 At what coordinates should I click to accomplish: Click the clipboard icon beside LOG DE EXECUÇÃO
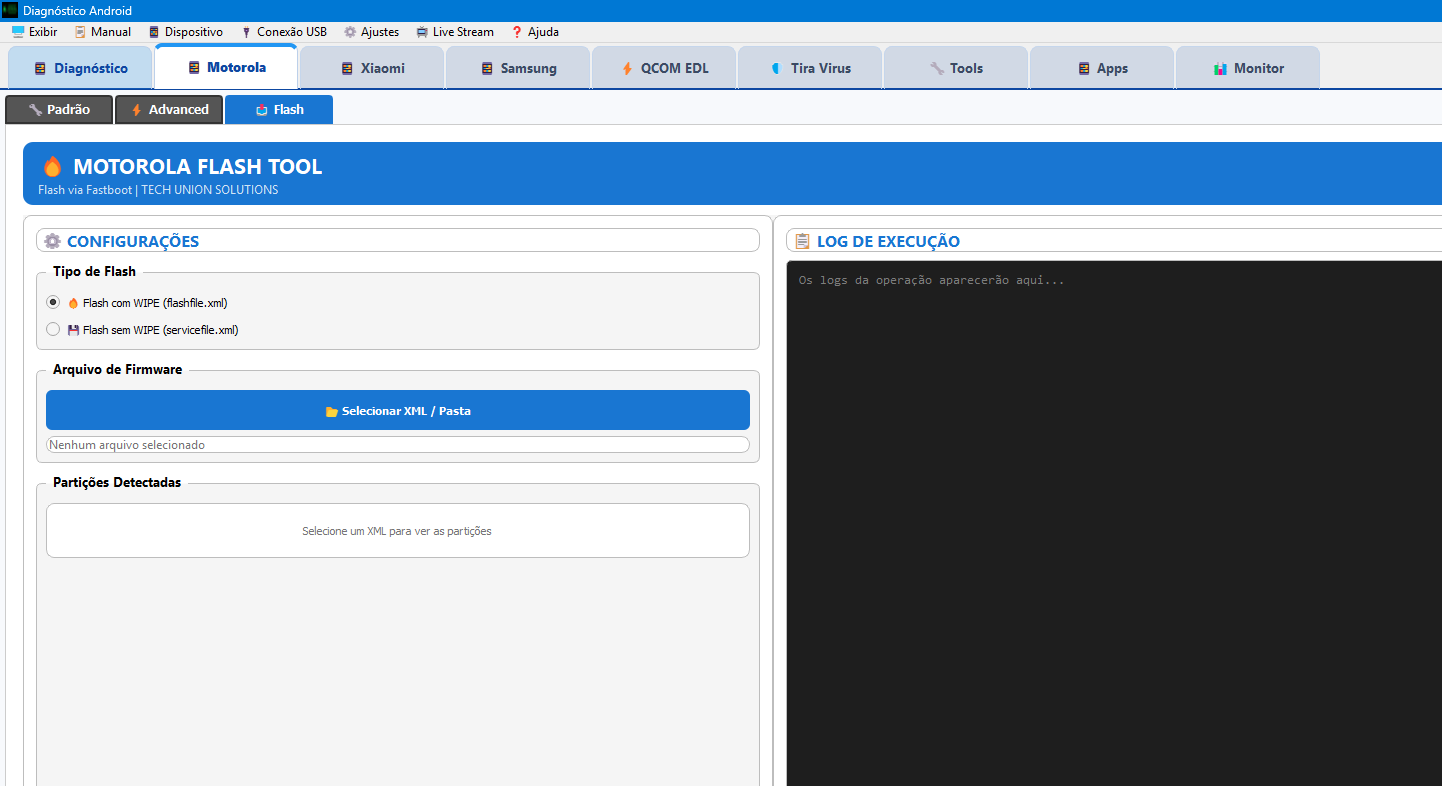coord(802,241)
